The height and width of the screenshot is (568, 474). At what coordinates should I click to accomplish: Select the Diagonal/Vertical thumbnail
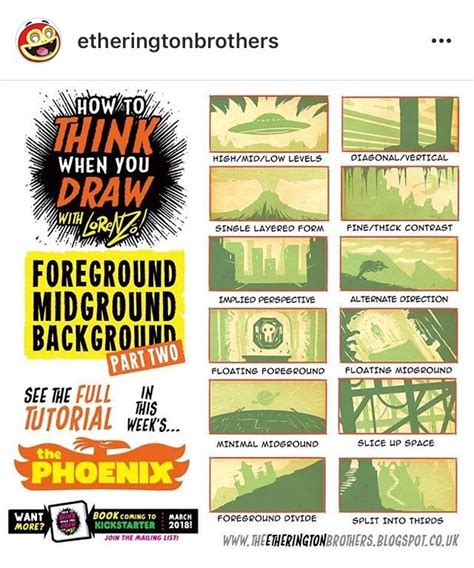(400, 124)
